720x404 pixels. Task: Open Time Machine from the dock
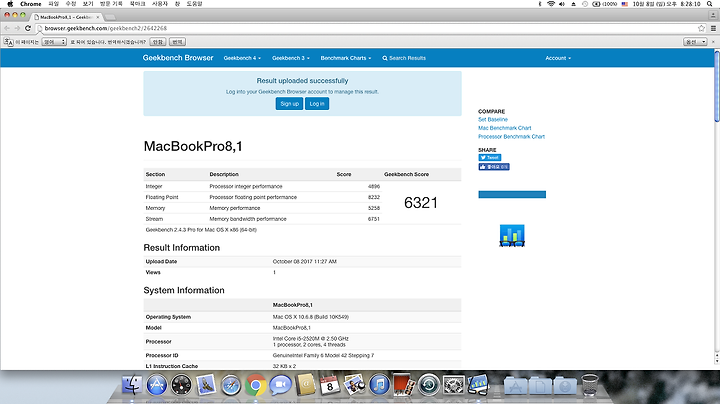click(x=429, y=385)
